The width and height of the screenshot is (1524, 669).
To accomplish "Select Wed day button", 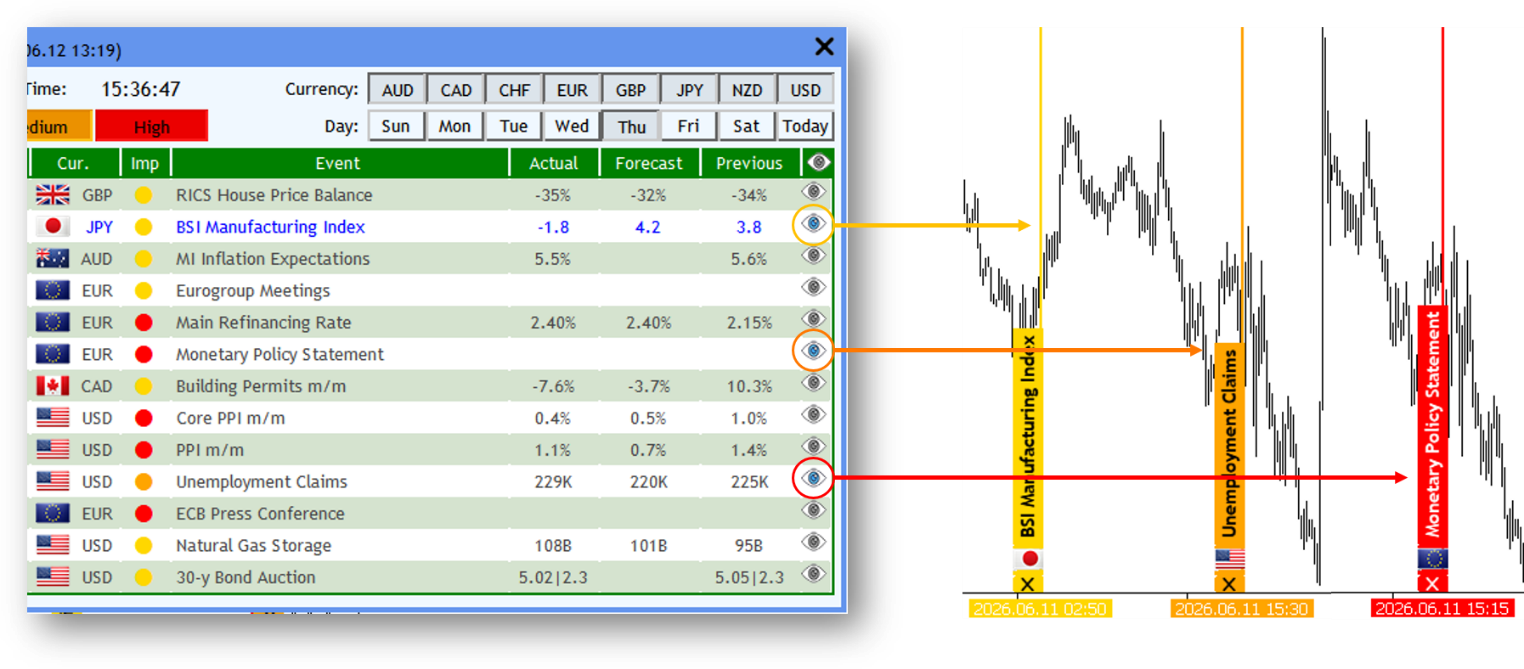I will (572, 126).
